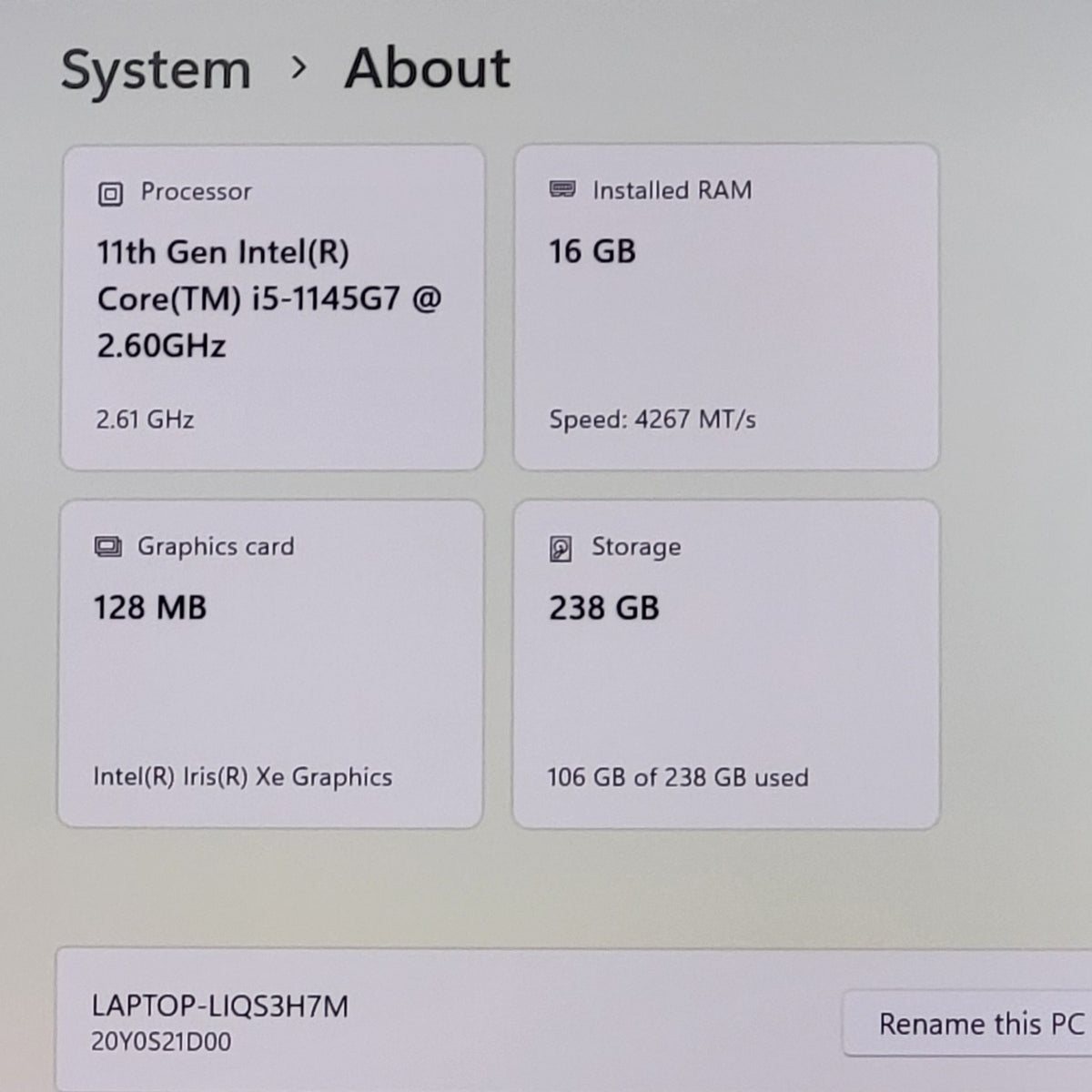
Task: Select the 16 GB RAM value
Action: (x=592, y=251)
